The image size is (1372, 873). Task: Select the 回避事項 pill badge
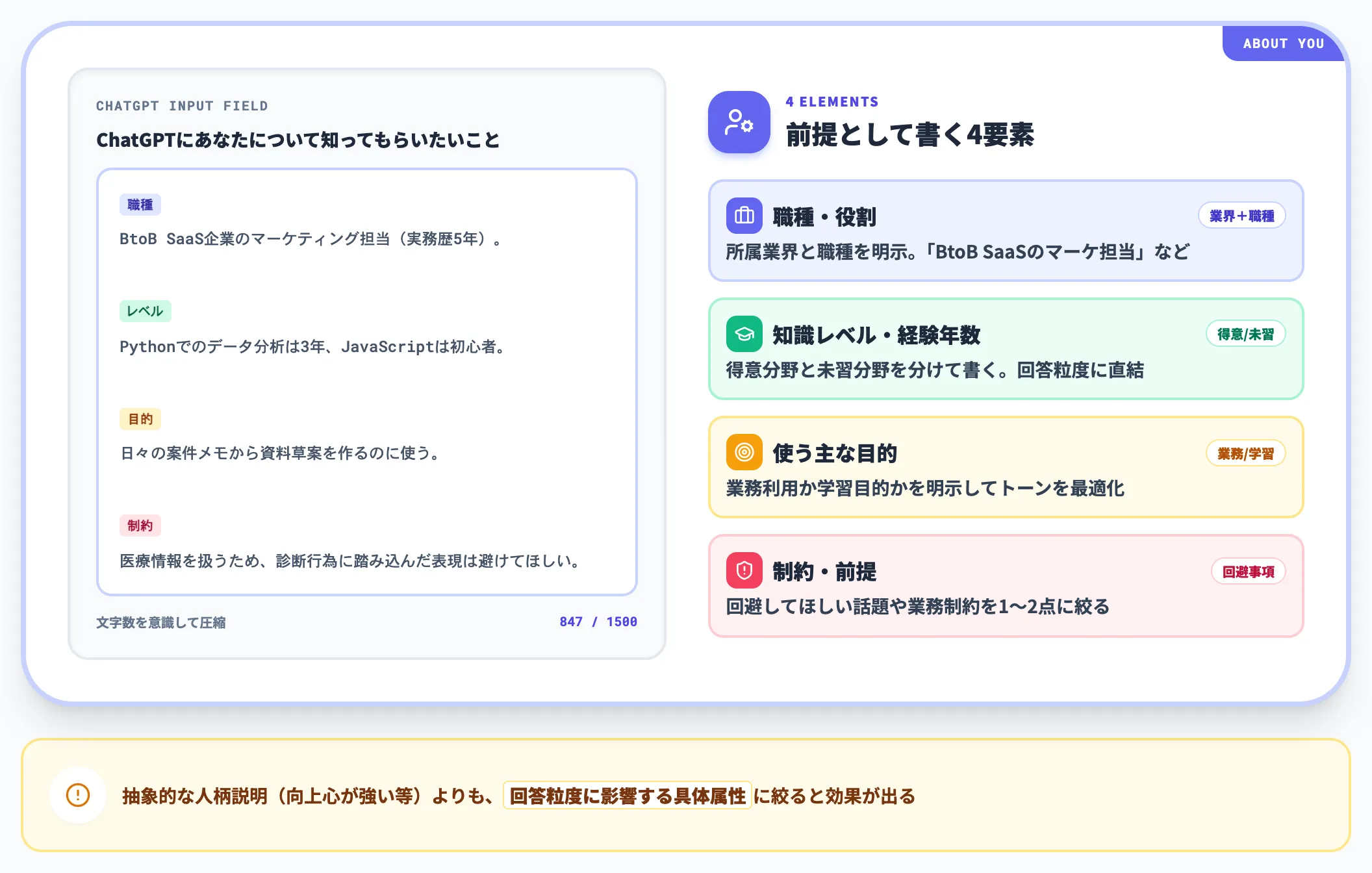coord(1249,572)
